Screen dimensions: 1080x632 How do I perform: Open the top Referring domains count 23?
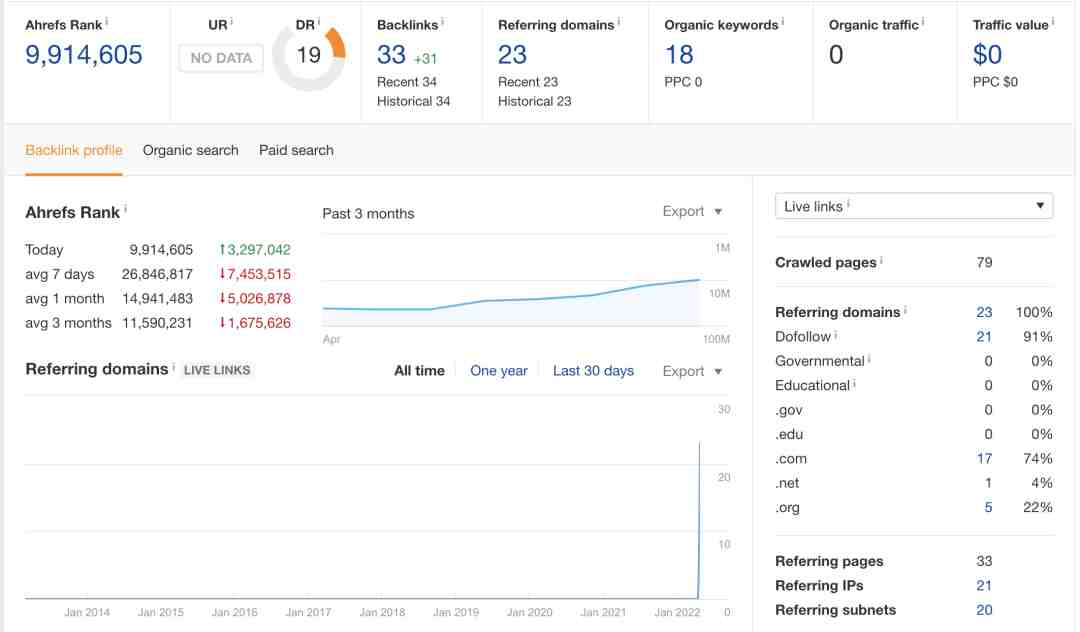[512, 54]
